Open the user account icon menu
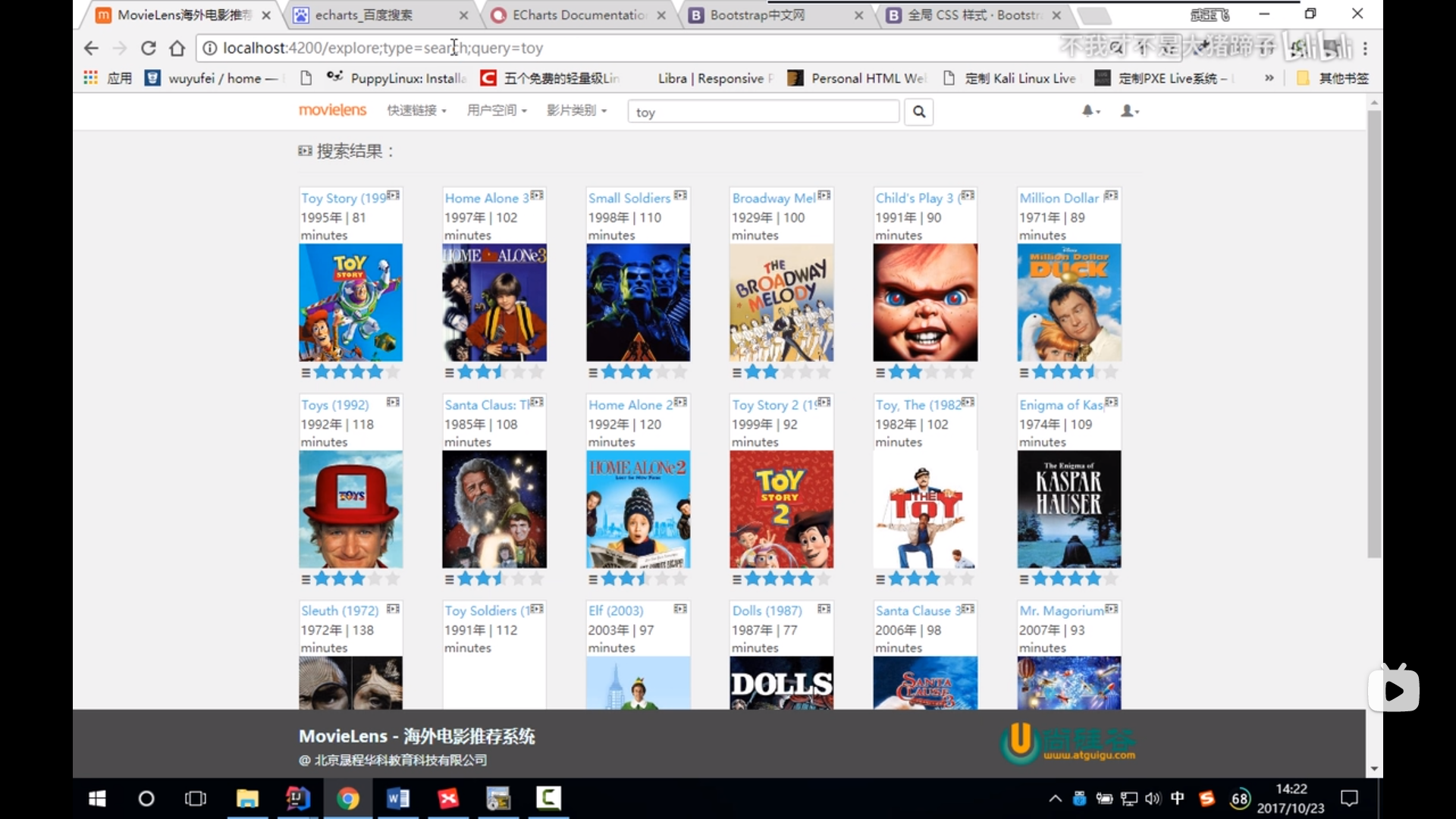The width and height of the screenshot is (1456, 819). 1130,111
